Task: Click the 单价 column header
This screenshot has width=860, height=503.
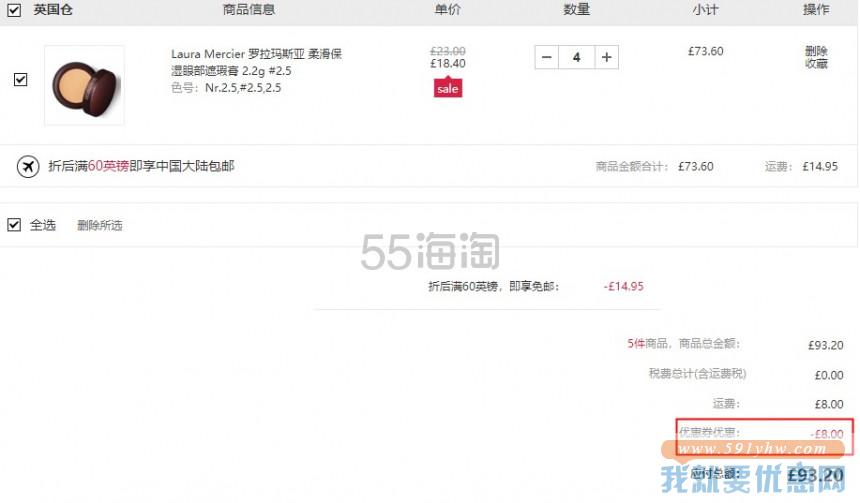Action: tap(448, 9)
